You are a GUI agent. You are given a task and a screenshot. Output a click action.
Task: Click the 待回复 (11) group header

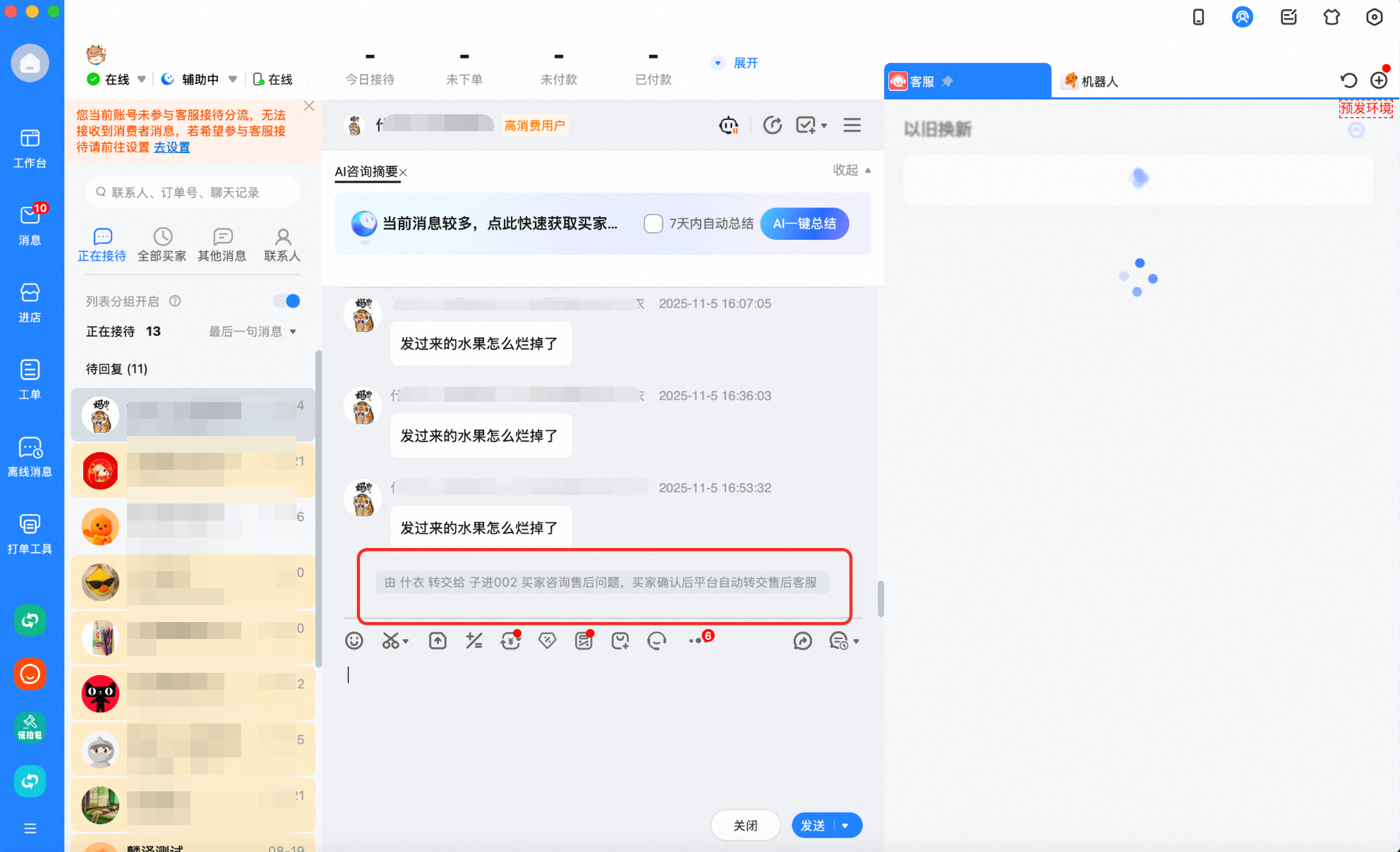tap(117, 369)
